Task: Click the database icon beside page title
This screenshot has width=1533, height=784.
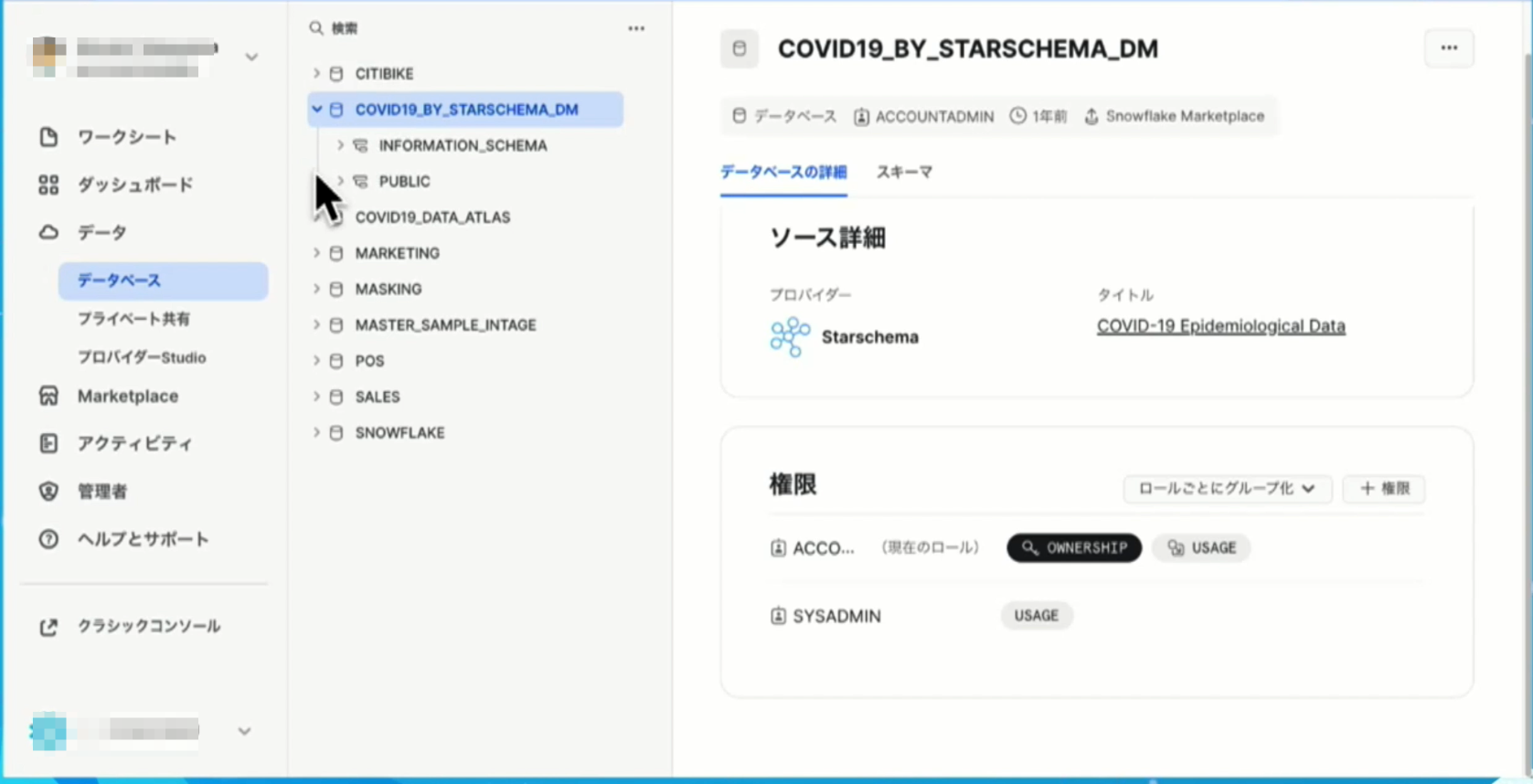Action: [x=740, y=48]
